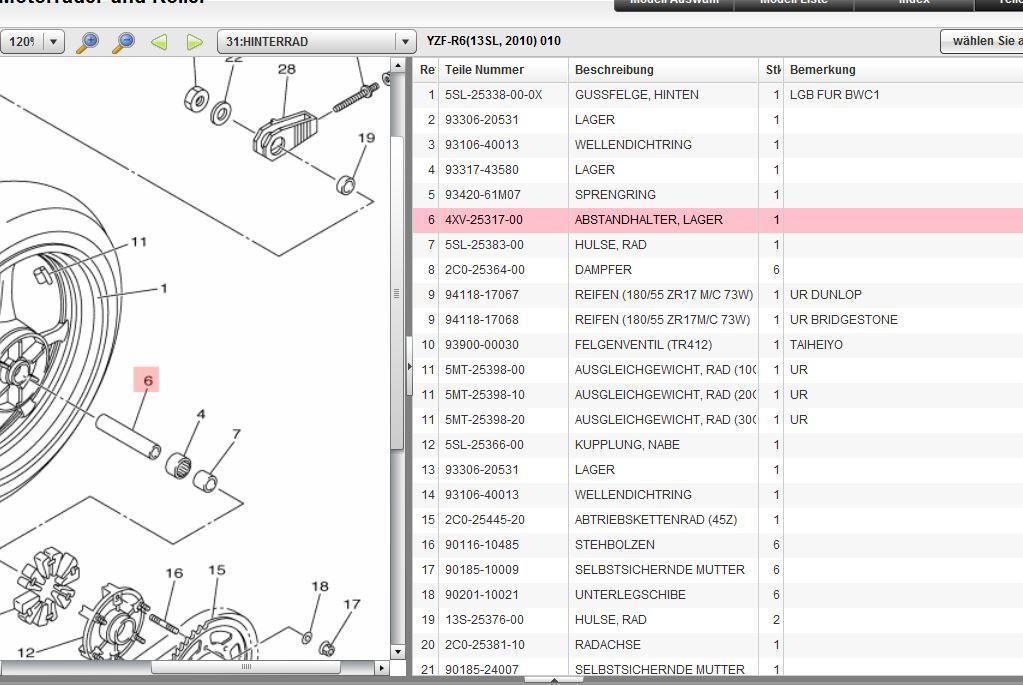Screen dimensions: 1023x685
Task: Select part number 5SL-25383-00
Action: tap(484, 245)
